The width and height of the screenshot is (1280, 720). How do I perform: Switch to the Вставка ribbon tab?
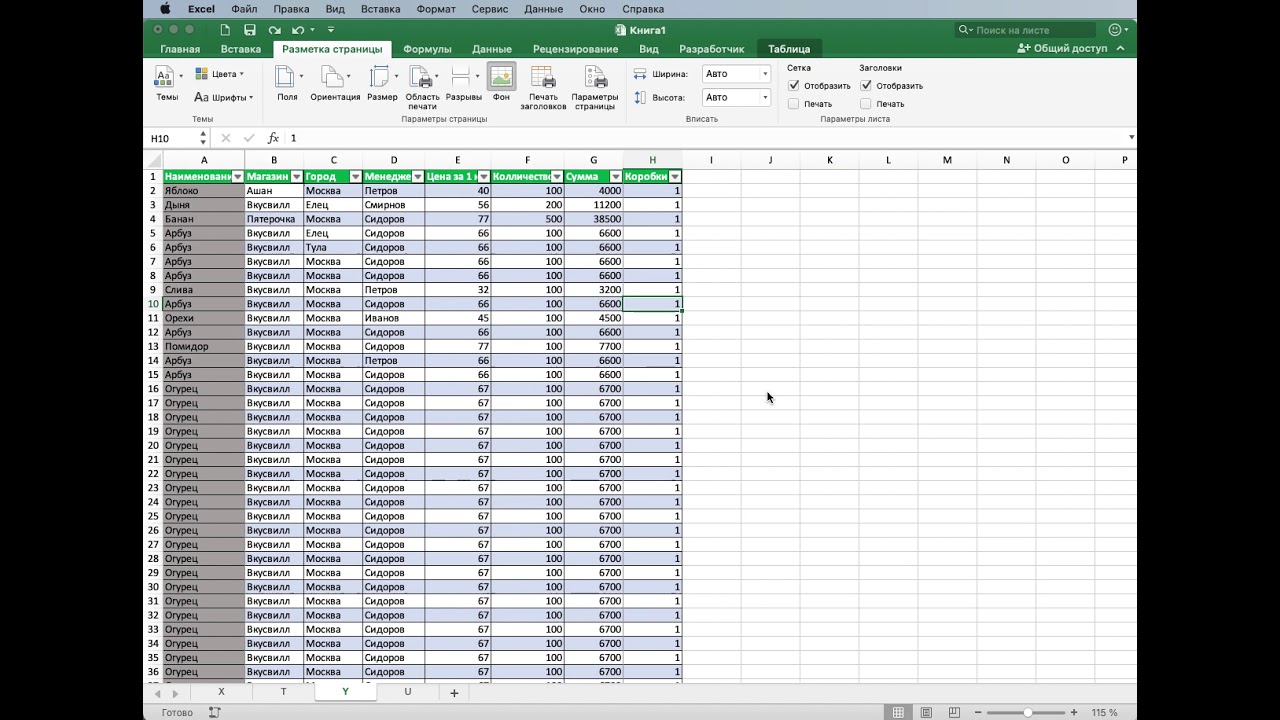point(241,49)
